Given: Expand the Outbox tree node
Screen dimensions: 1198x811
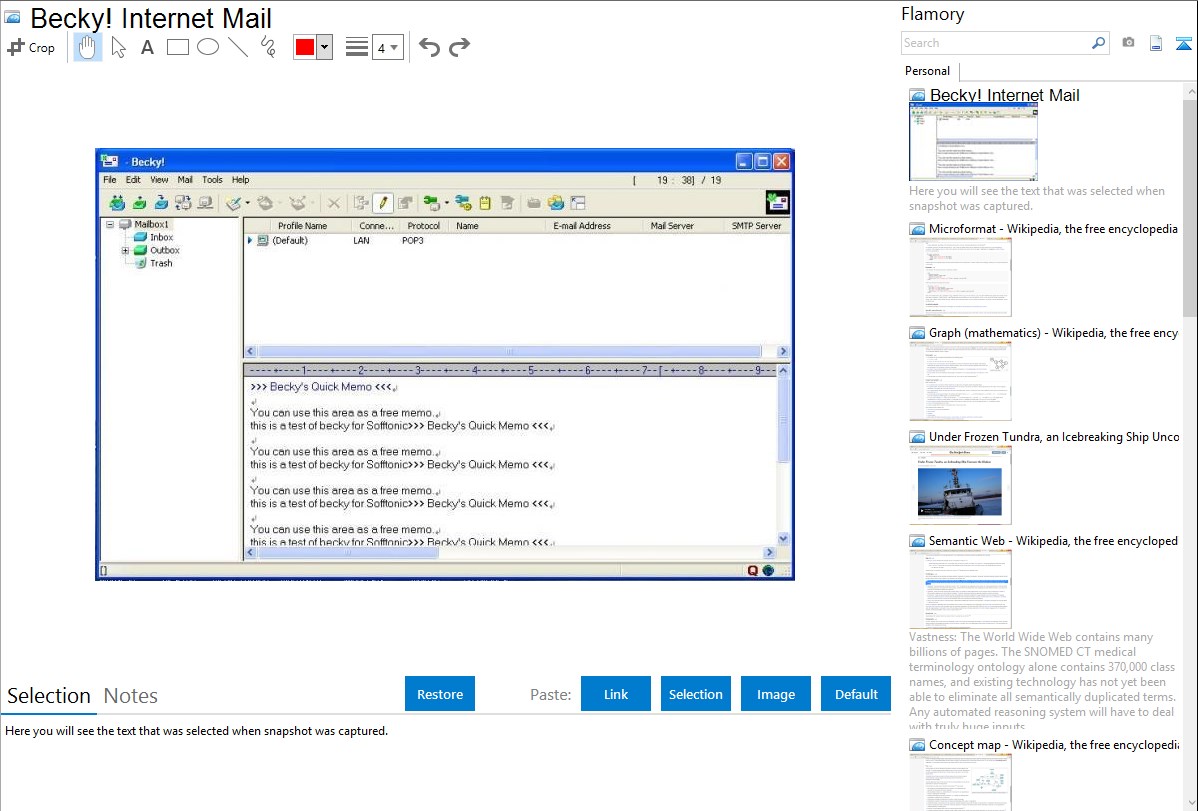Looking at the screenshot, I should (125, 250).
